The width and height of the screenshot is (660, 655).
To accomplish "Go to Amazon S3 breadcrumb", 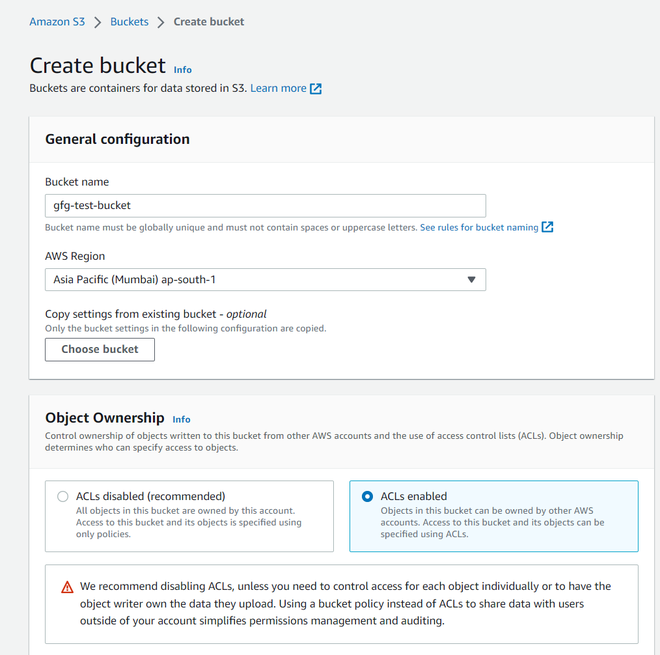I will pyautogui.click(x=57, y=22).
